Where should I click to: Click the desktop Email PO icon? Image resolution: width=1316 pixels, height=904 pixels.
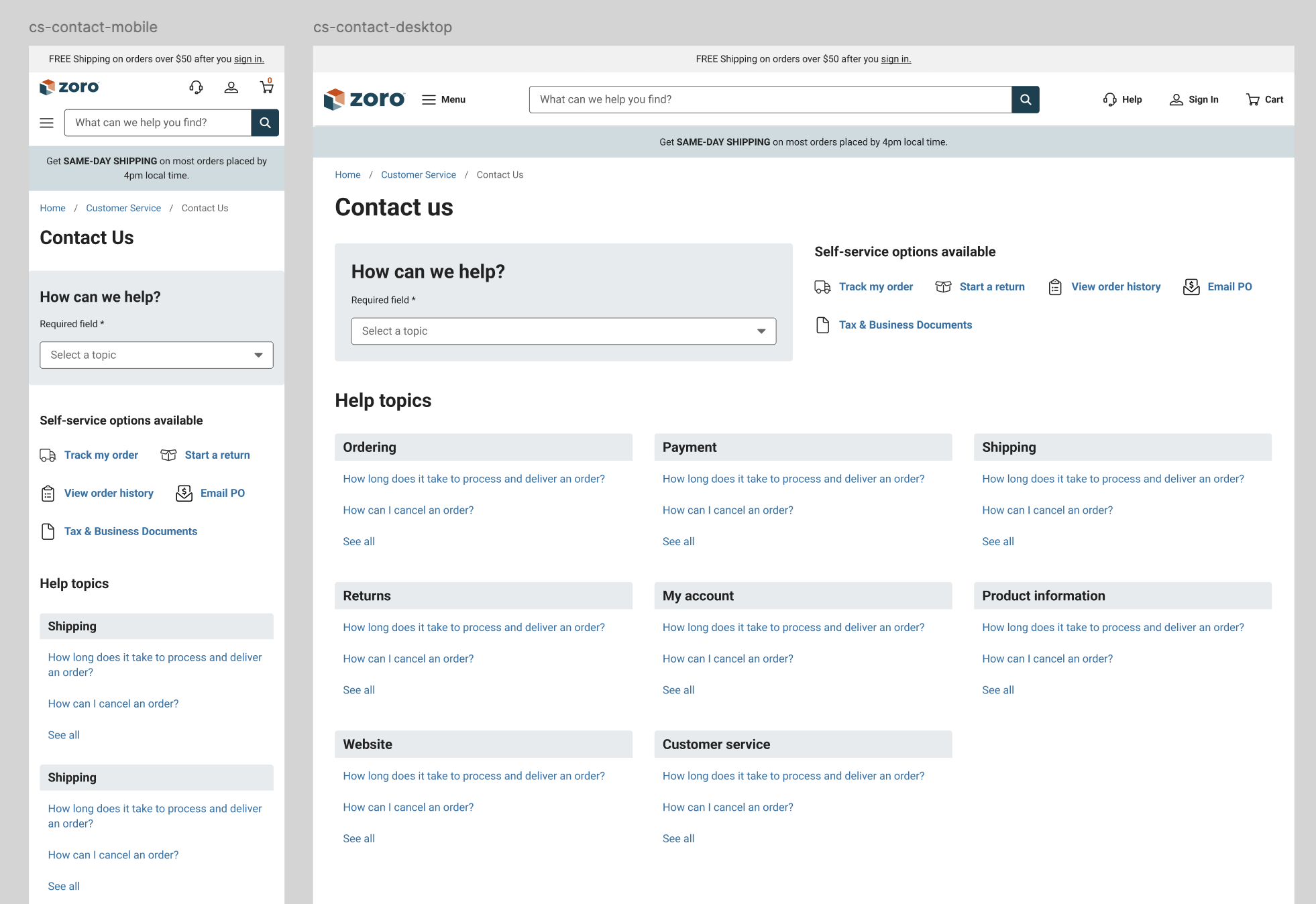pos(1191,287)
